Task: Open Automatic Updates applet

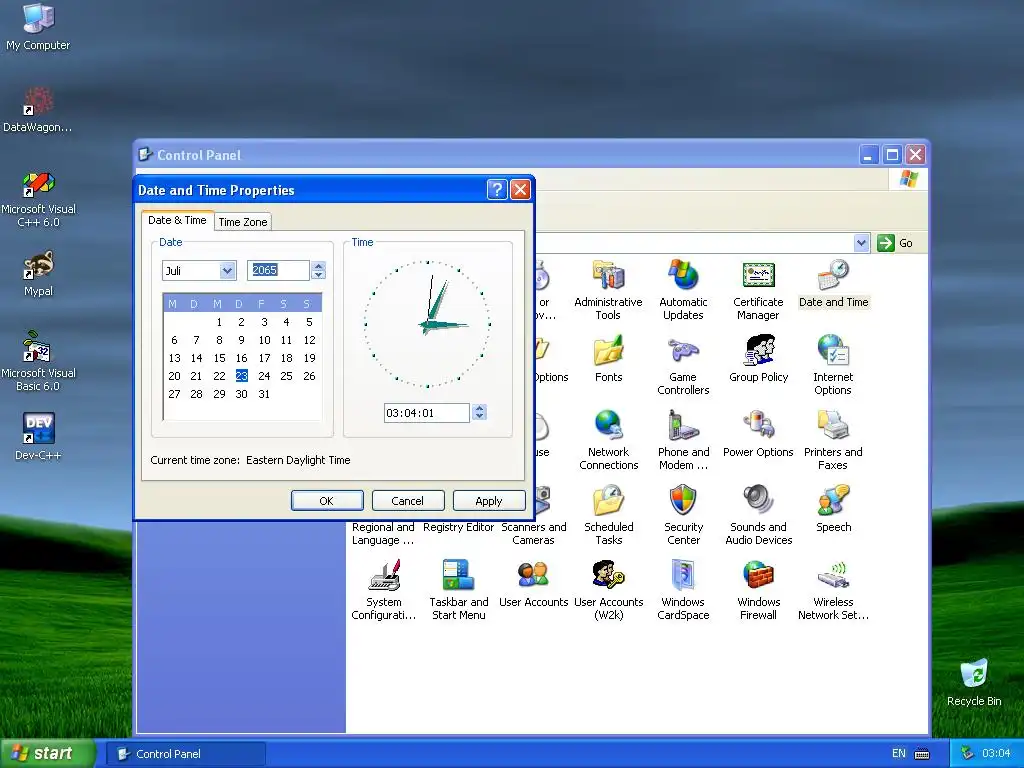Action: click(x=683, y=275)
